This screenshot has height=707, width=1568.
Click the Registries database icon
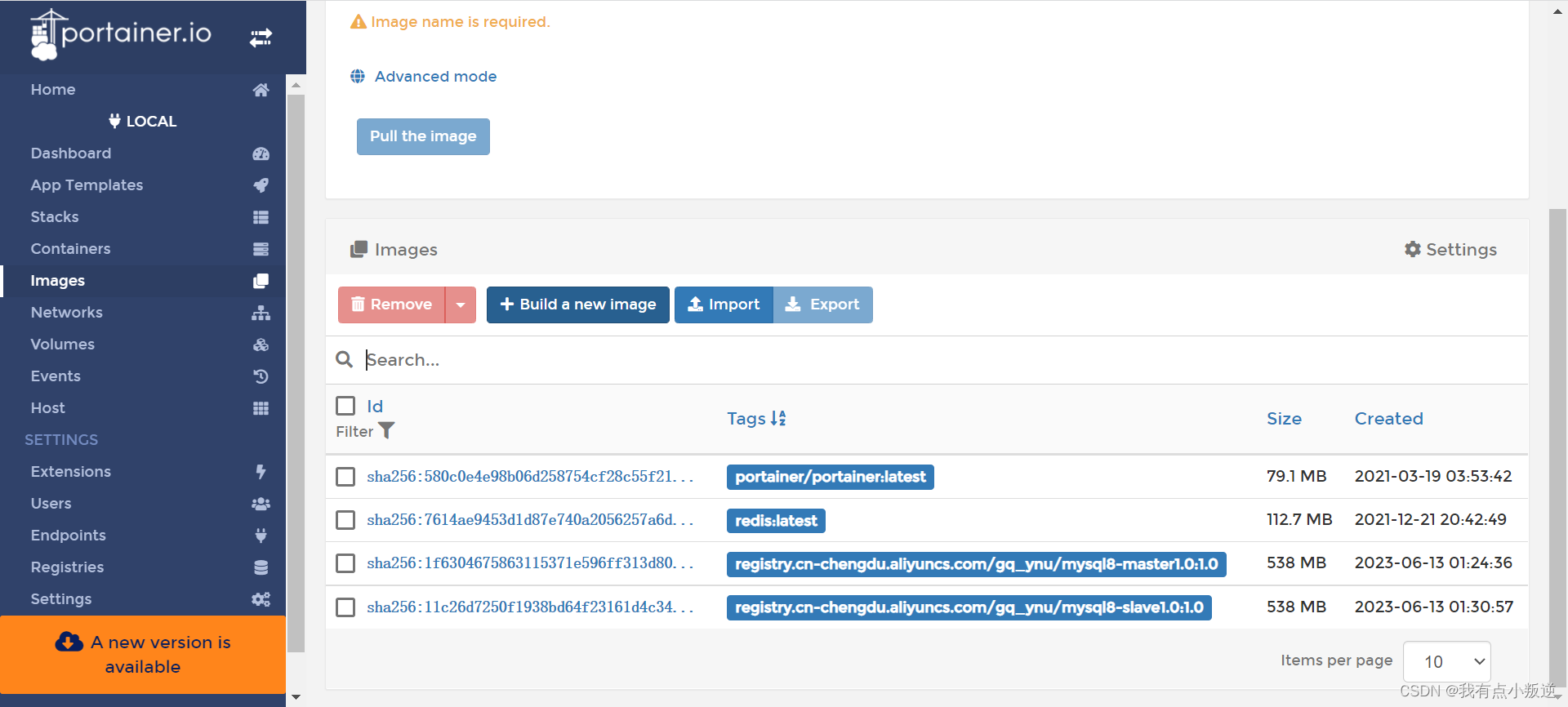click(261, 567)
